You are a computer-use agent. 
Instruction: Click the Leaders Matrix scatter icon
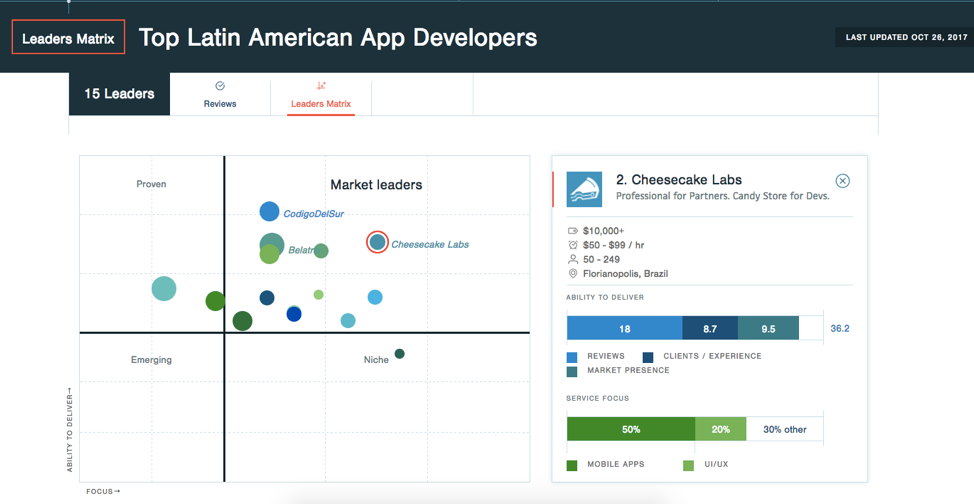321,86
